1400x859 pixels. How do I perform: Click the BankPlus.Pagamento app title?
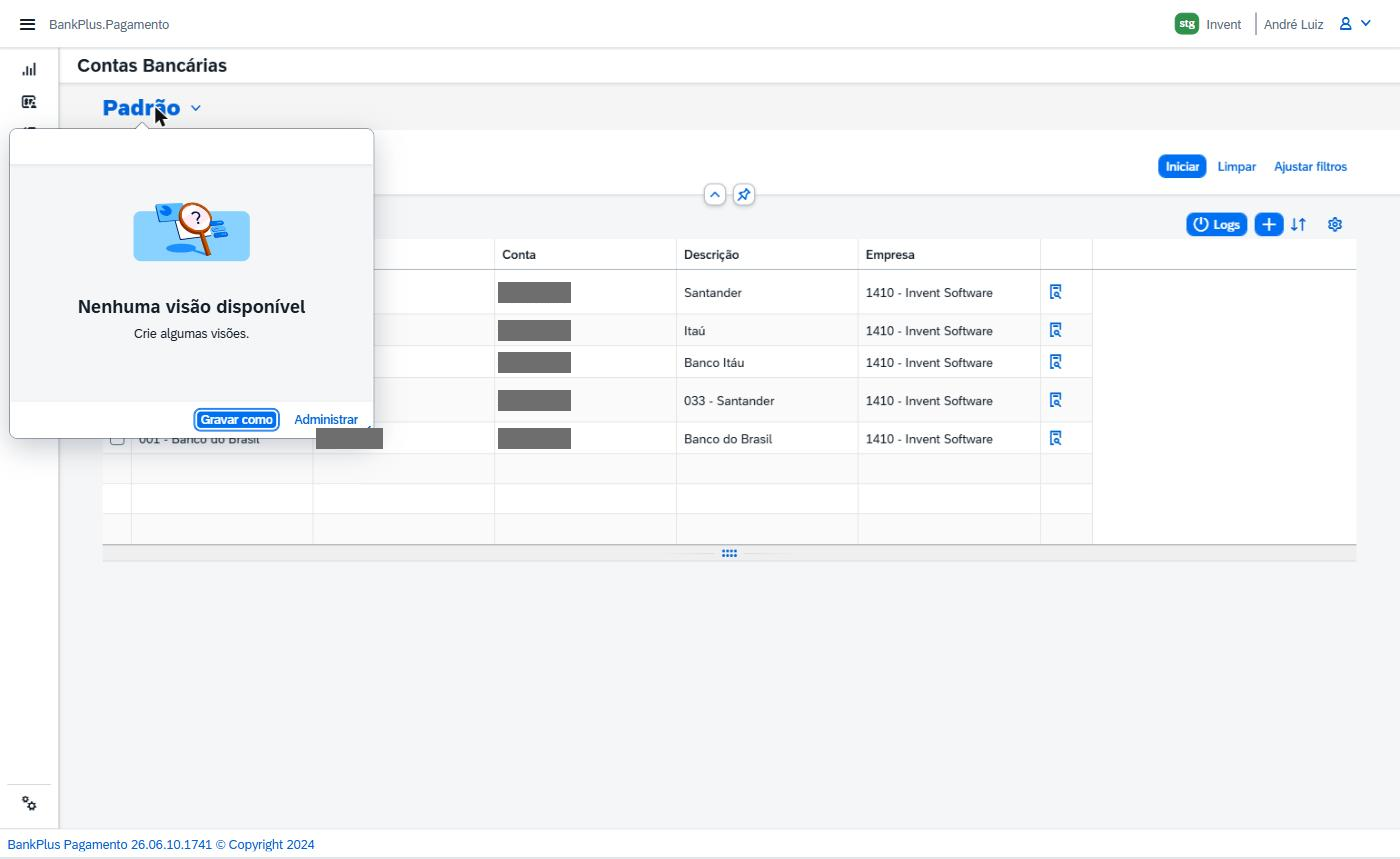(x=109, y=24)
